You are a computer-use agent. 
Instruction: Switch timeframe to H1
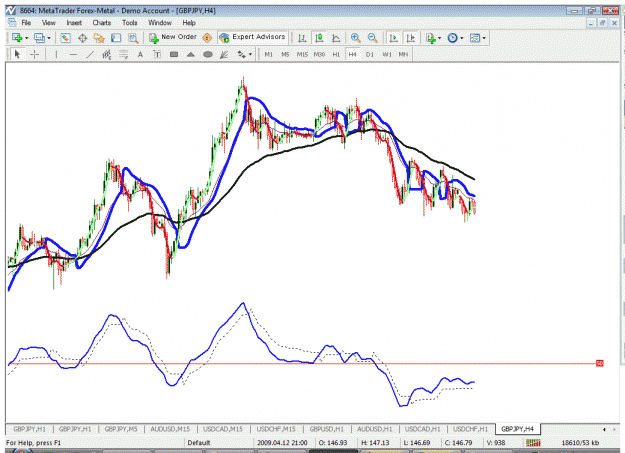click(x=336, y=54)
